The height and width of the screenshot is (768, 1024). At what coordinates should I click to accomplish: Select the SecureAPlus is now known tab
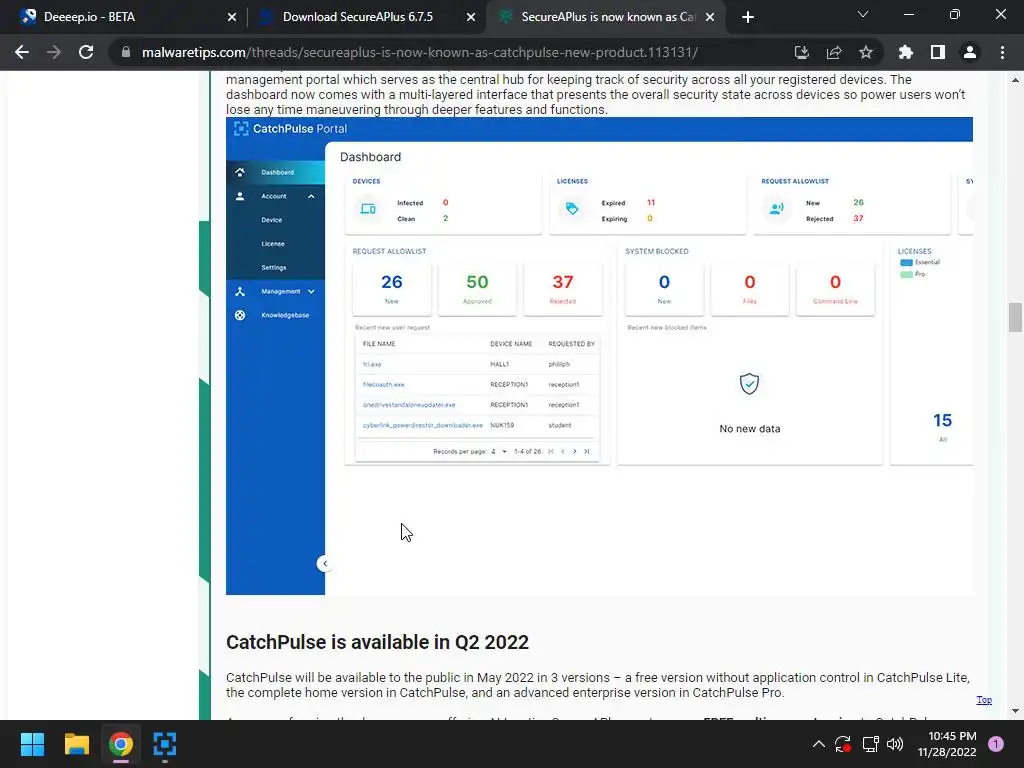(605, 17)
